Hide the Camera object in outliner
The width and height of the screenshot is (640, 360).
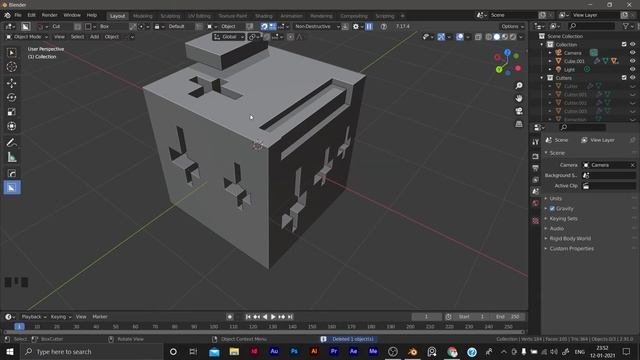[632, 53]
